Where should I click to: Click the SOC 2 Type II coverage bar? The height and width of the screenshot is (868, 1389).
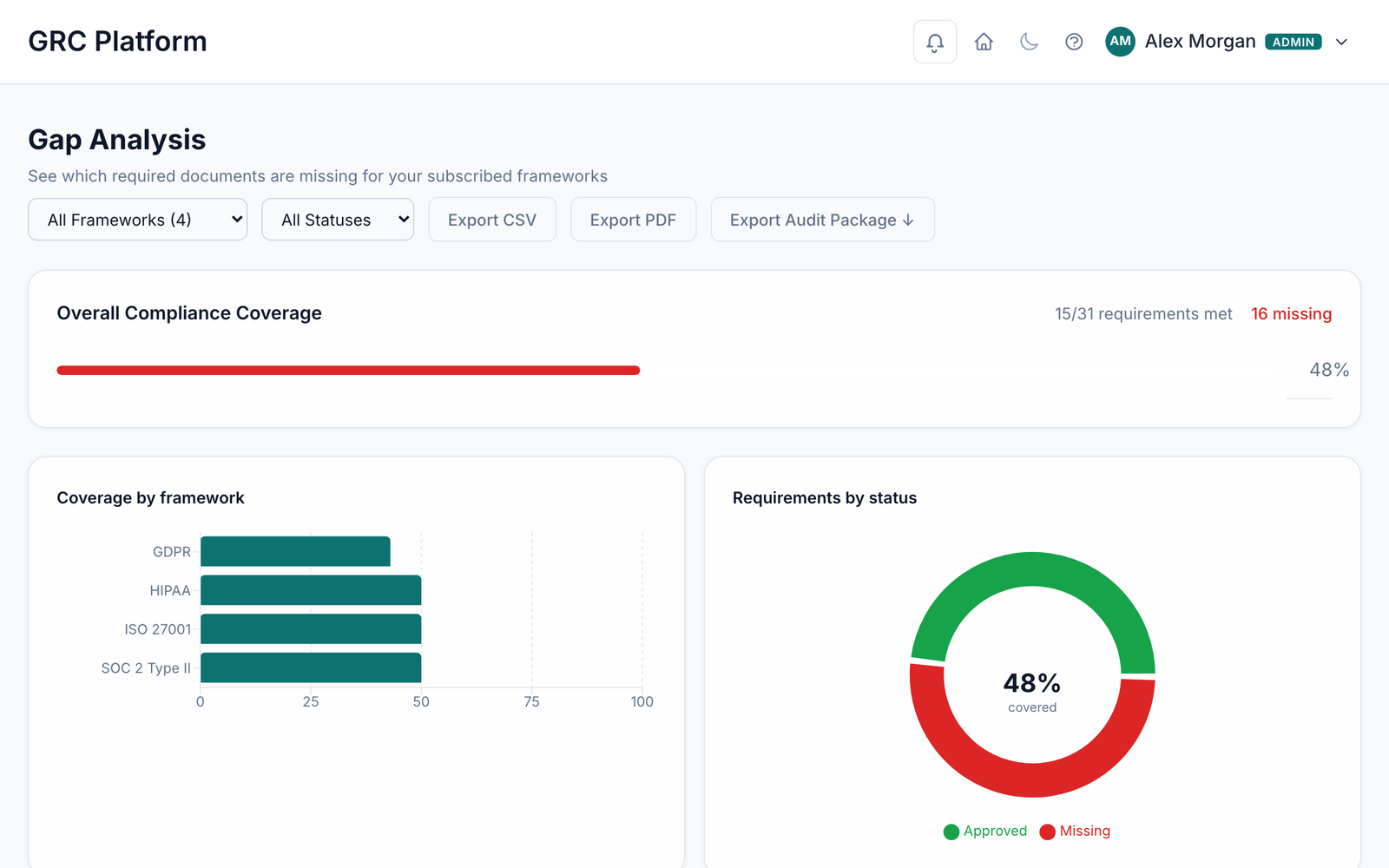click(311, 667)
